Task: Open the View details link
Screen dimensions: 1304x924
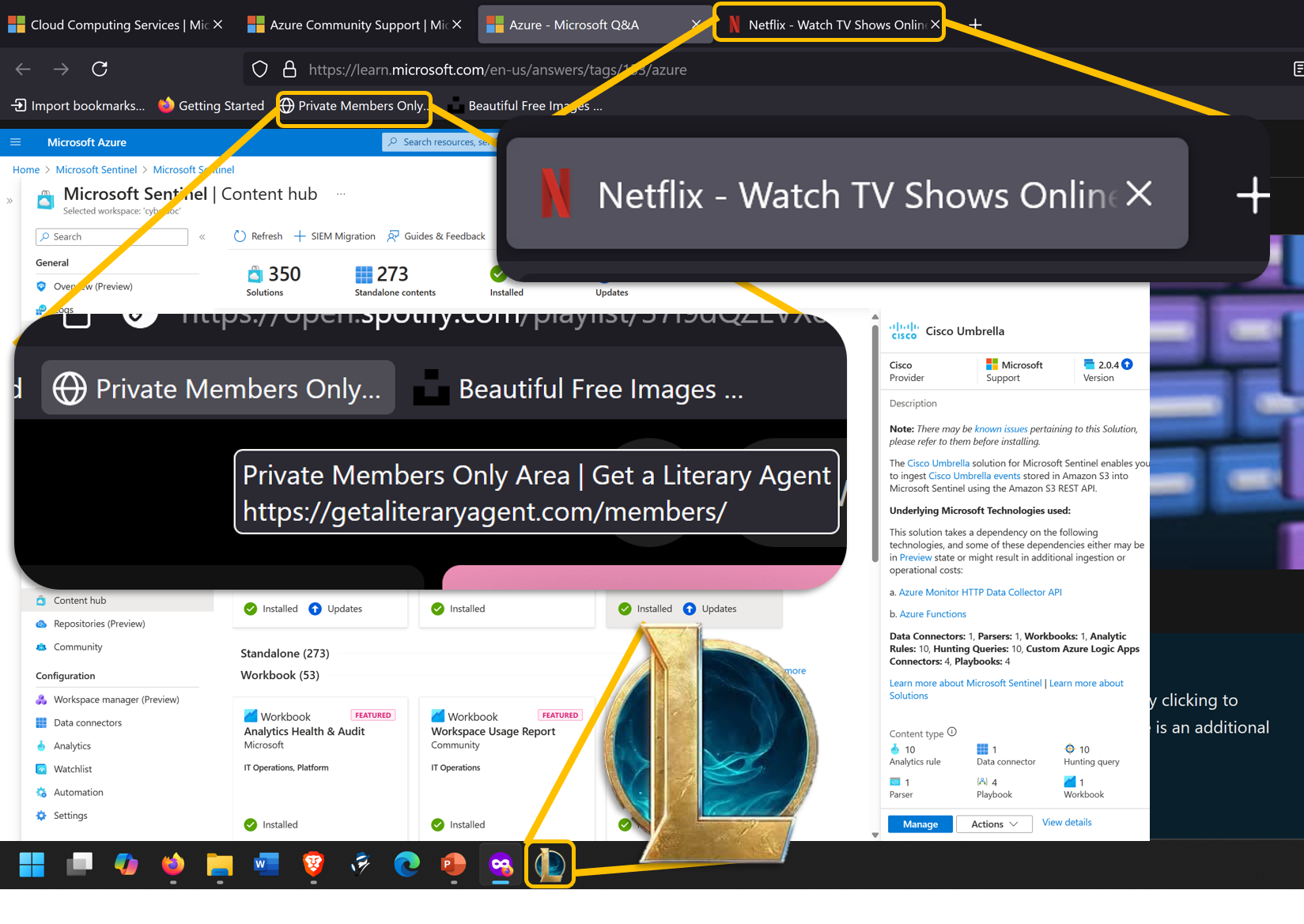Action: pos(1066,822)
